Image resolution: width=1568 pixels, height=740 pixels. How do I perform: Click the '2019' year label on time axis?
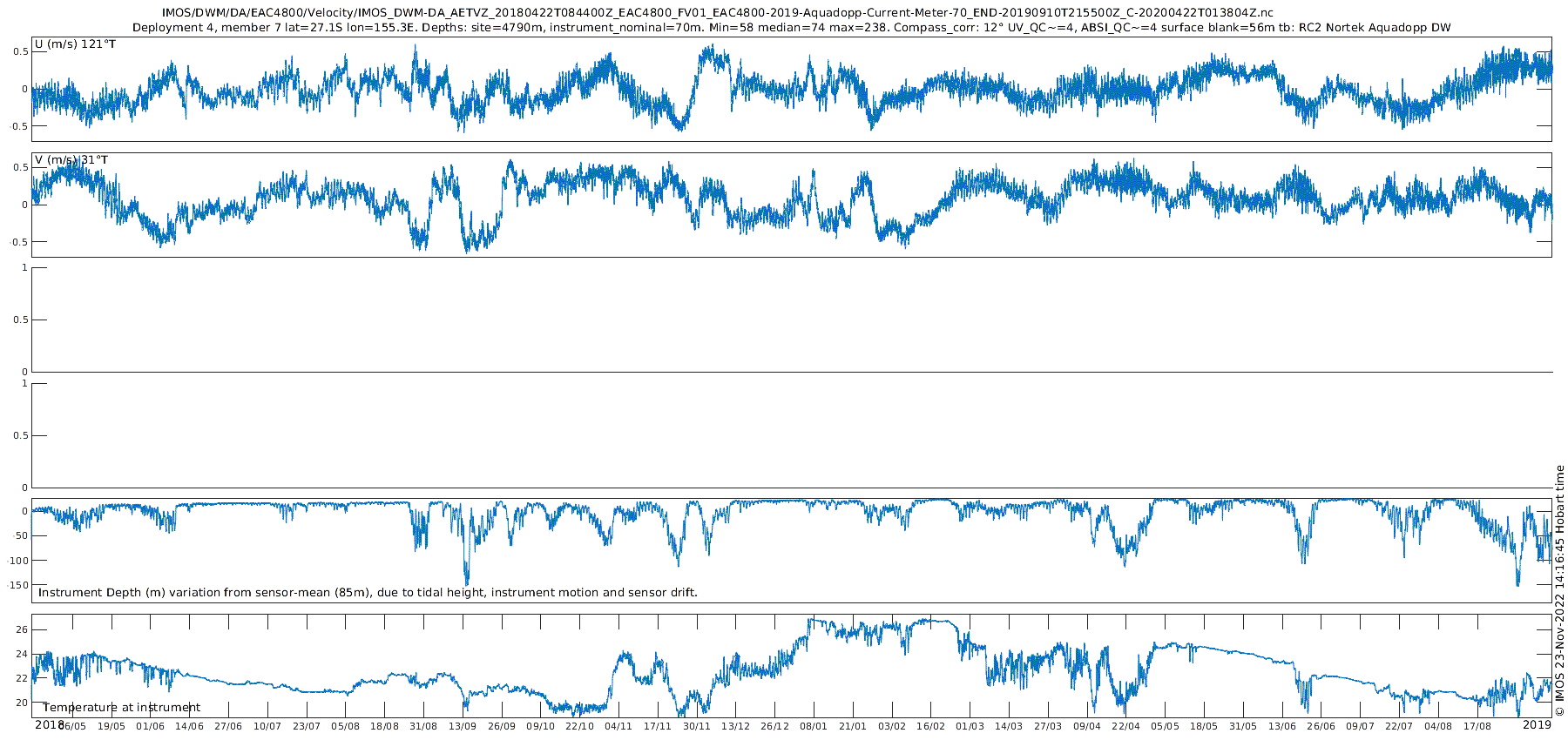coord(1538,724)
